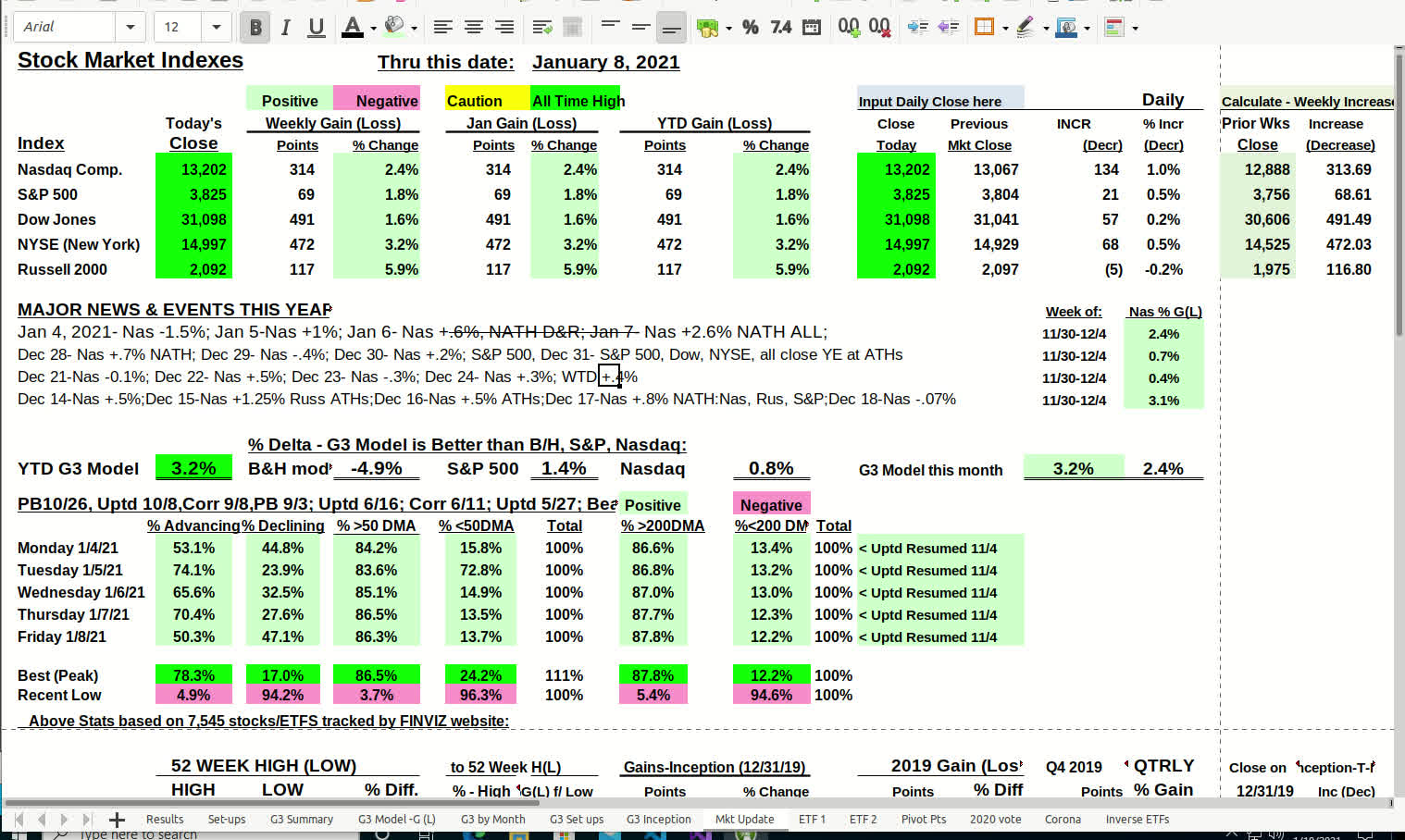The height and width of the screenshot is (840, 1405).
Task: Align cell content to bottom
Action: (x=671, y=28)
